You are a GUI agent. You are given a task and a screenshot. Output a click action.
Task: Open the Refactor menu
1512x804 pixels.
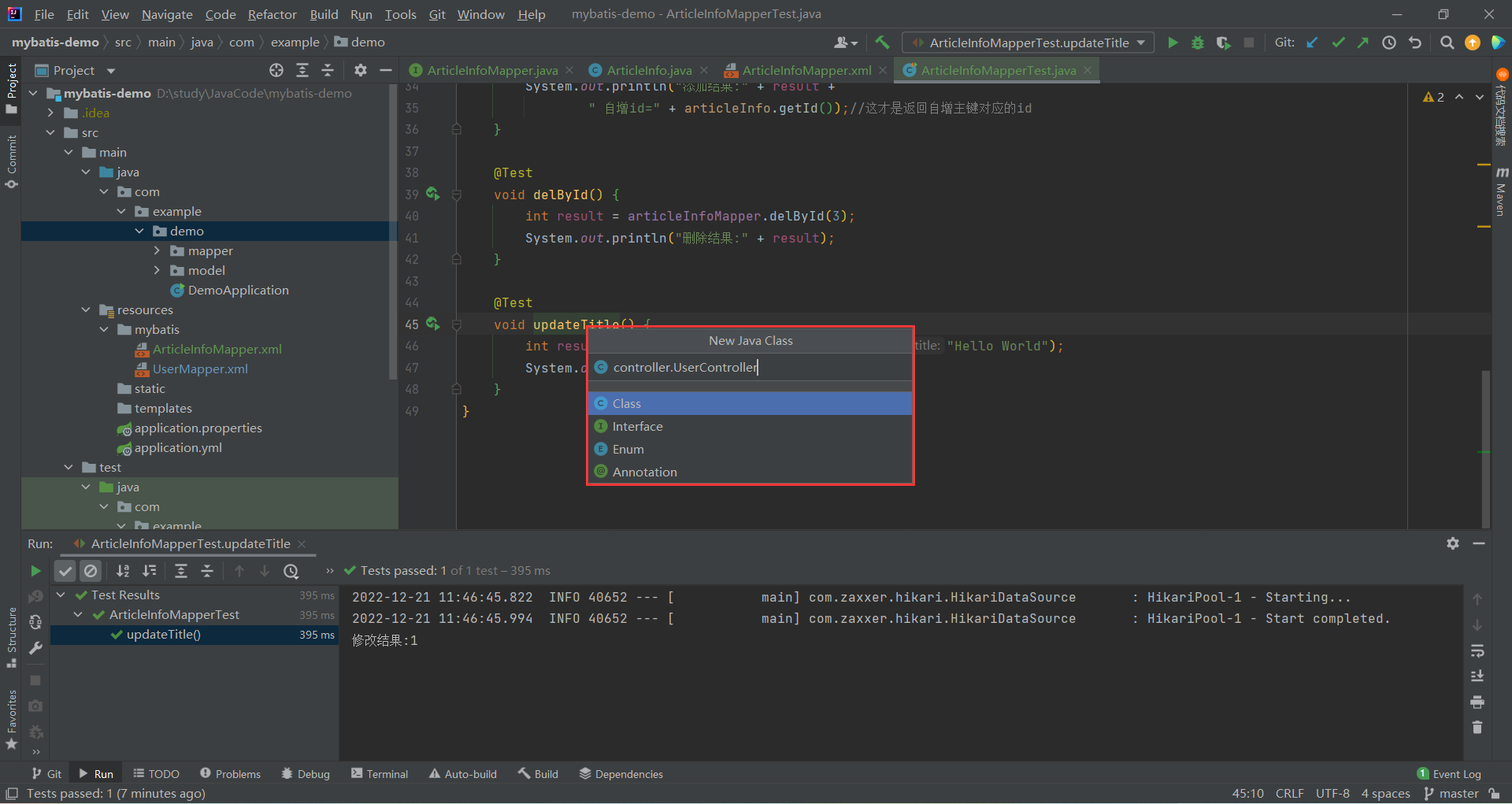pyautogui.click(x=272, y=14)
